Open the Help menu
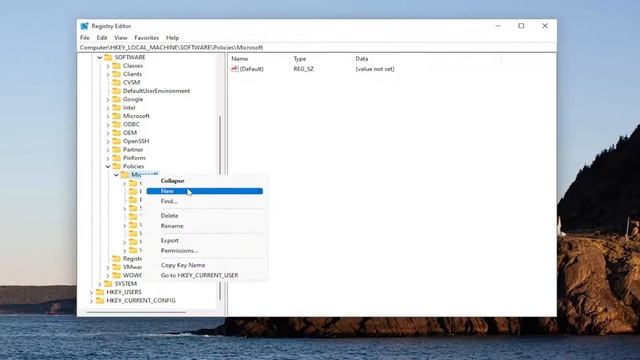 (172, 38)
